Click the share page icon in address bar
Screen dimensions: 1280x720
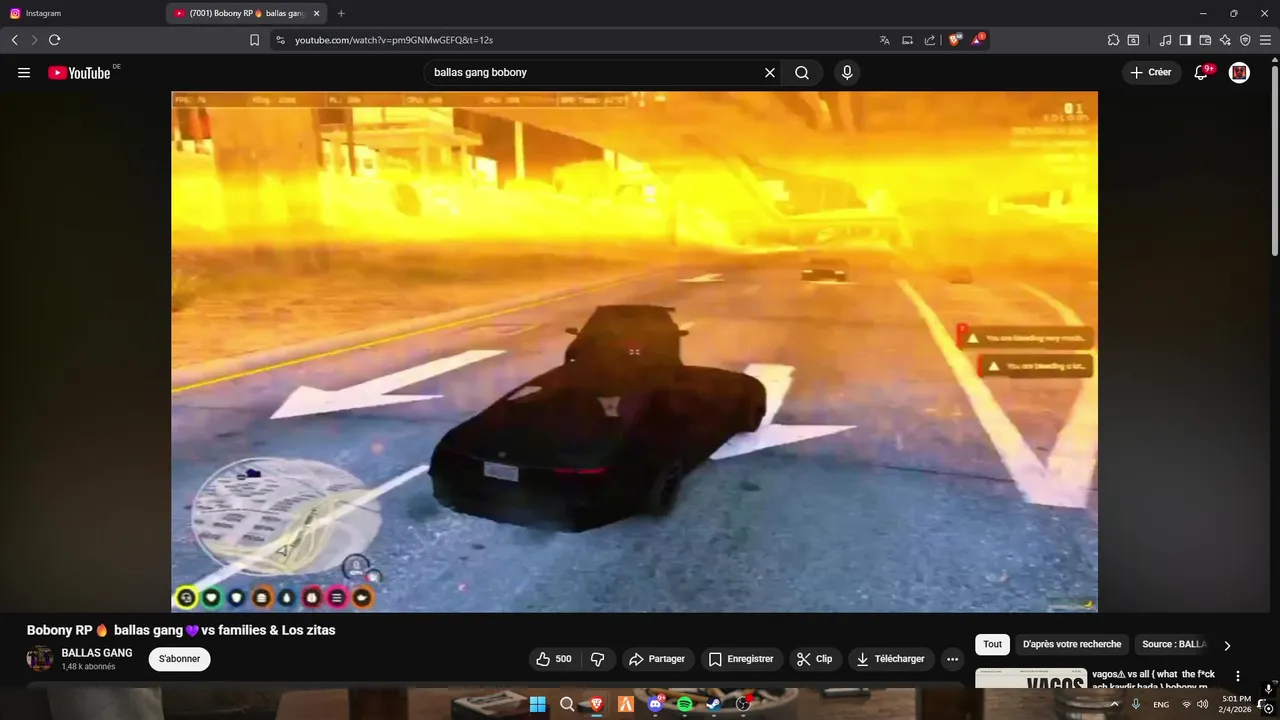click(929, 40)
